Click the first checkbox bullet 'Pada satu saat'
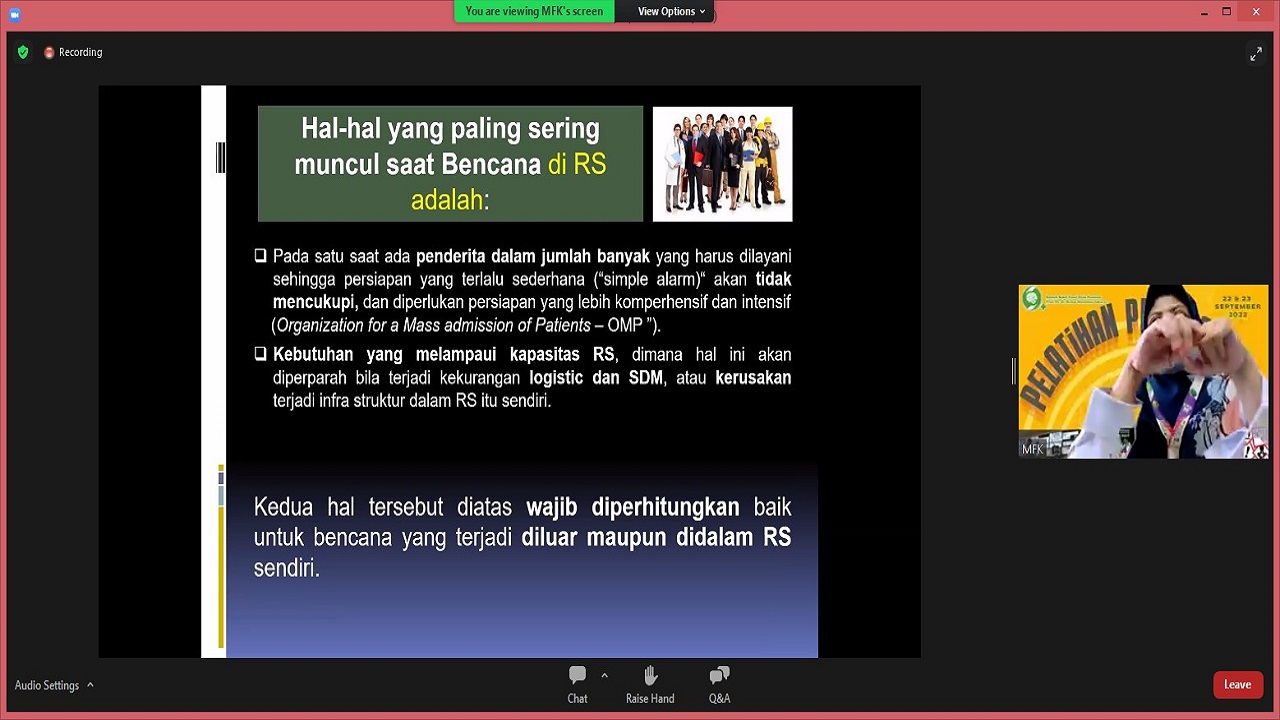The width and height of the screenshot is (1280, 720). [261, 256]
